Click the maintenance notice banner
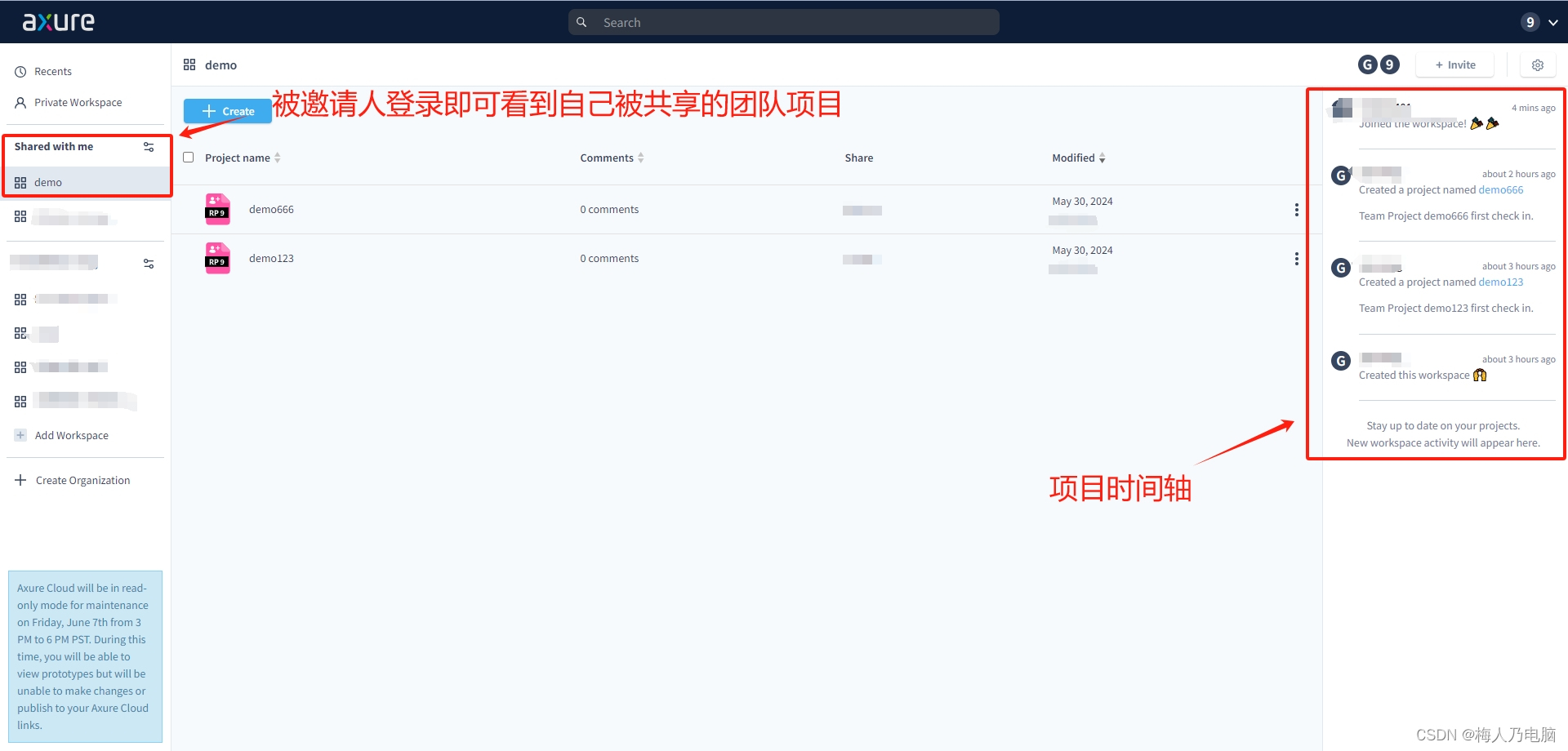 (x=85, y=656)
